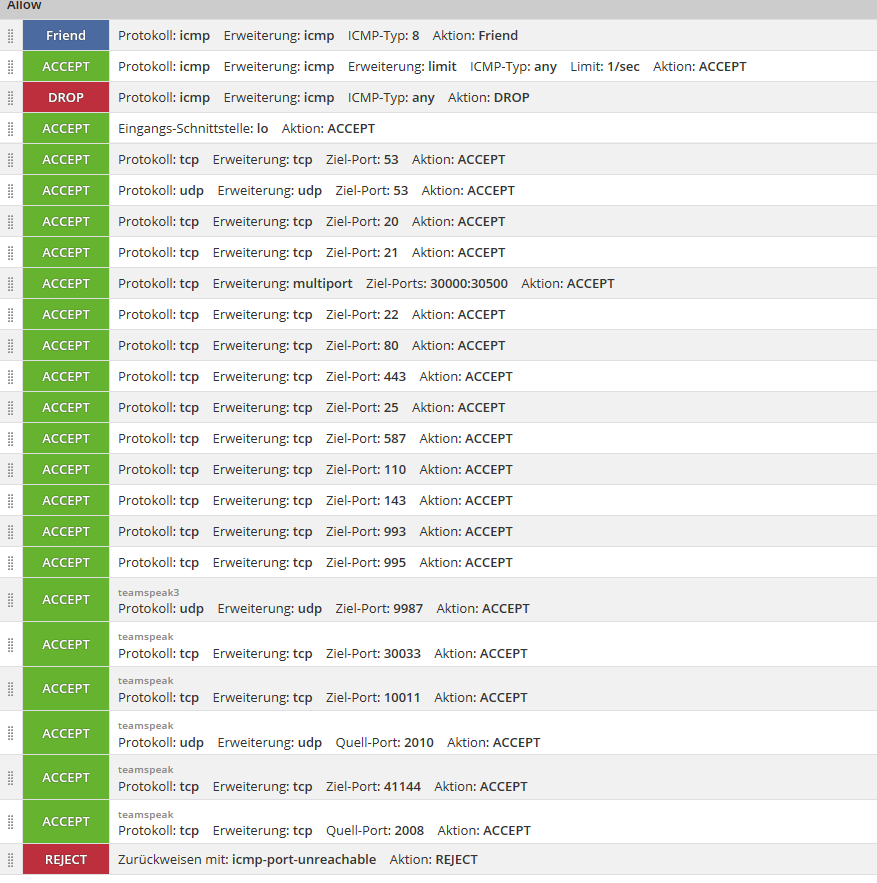The image size is (877, 883).
Task: Click the red REJECT action badge
Action: pos(66,860)
